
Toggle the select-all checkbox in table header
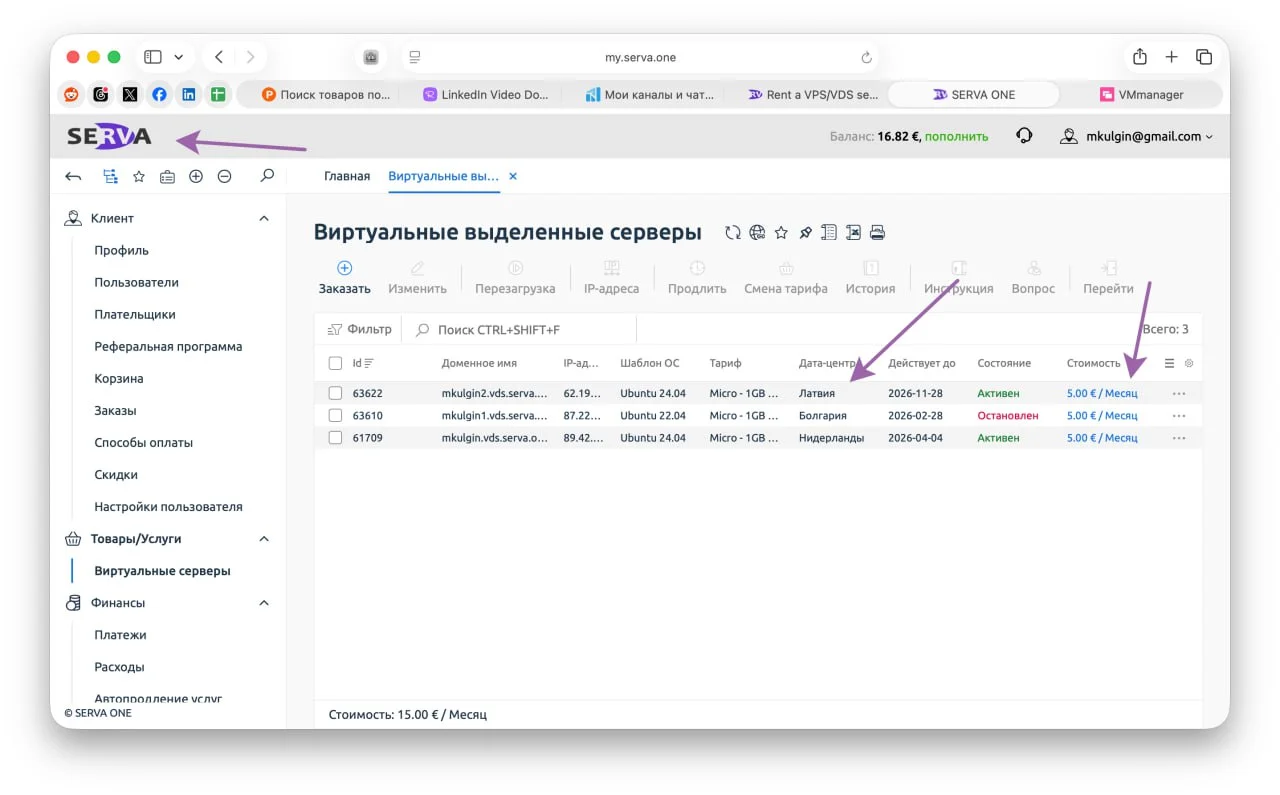[336, 363]
